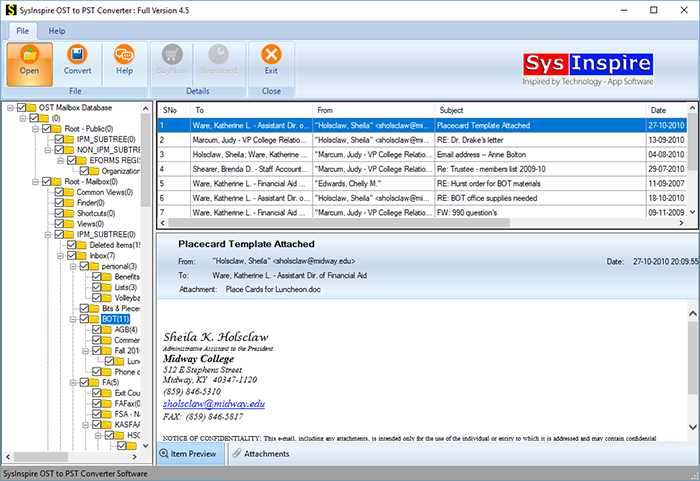The height and width of the screenshot is (481, 700).
Task: Click folder icon beside Root - Mailbox(0)
Action: [x=56, y=182]
